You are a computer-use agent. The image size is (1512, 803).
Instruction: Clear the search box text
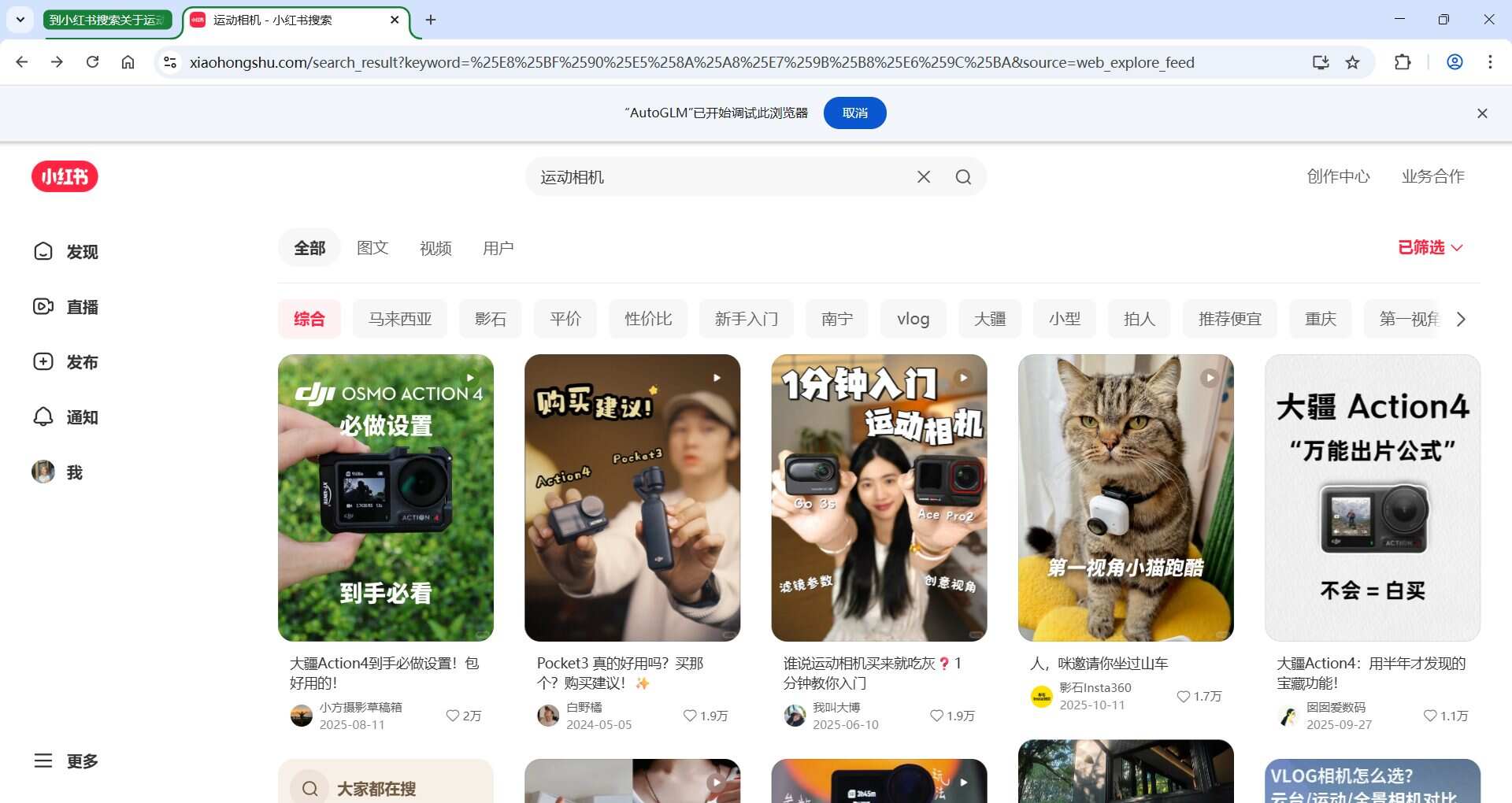(x=924, y=177)
